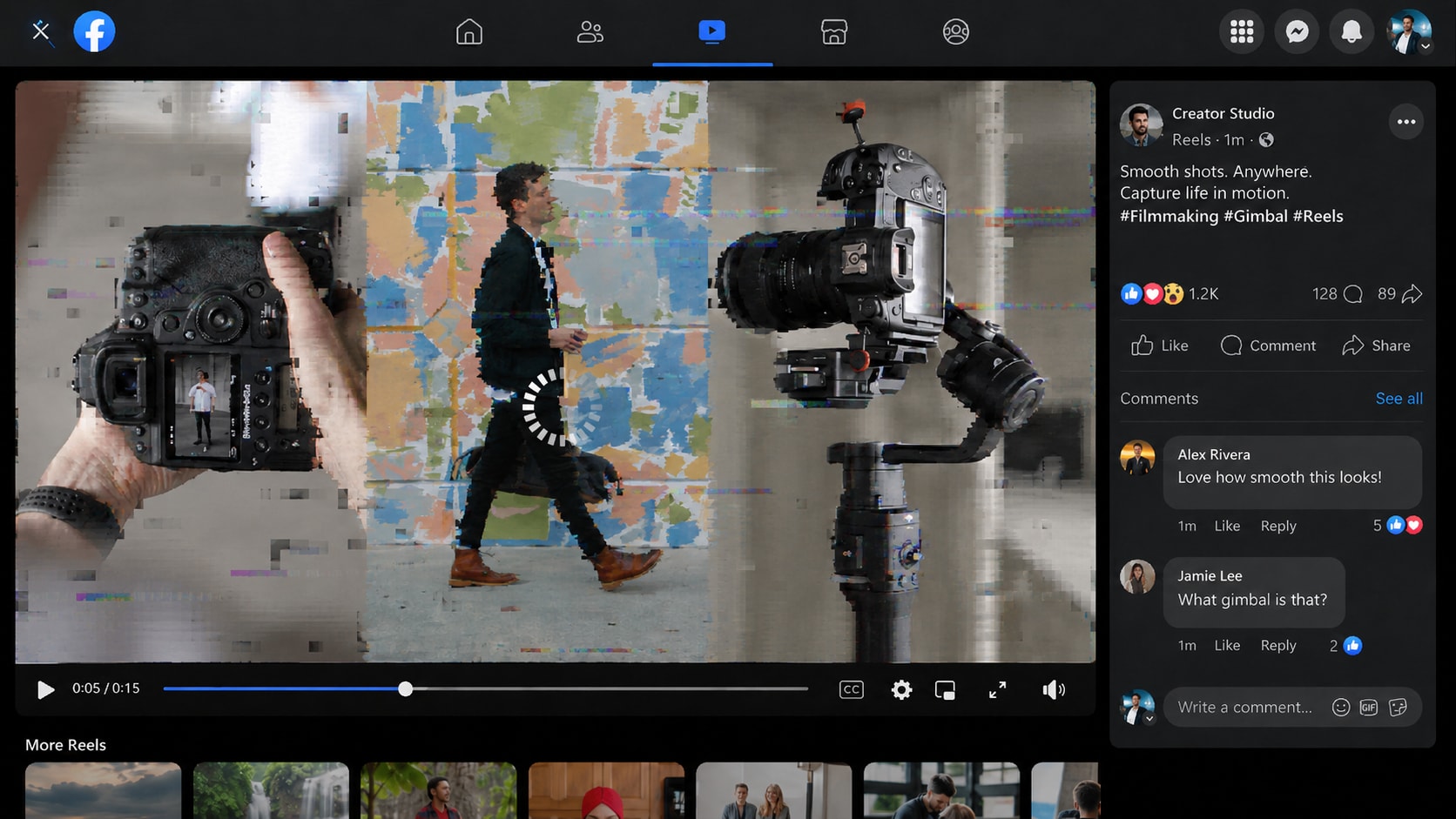Enter fullscreen mode
The width and height of the screenshot is (1456, 819).
pos(997,690)
